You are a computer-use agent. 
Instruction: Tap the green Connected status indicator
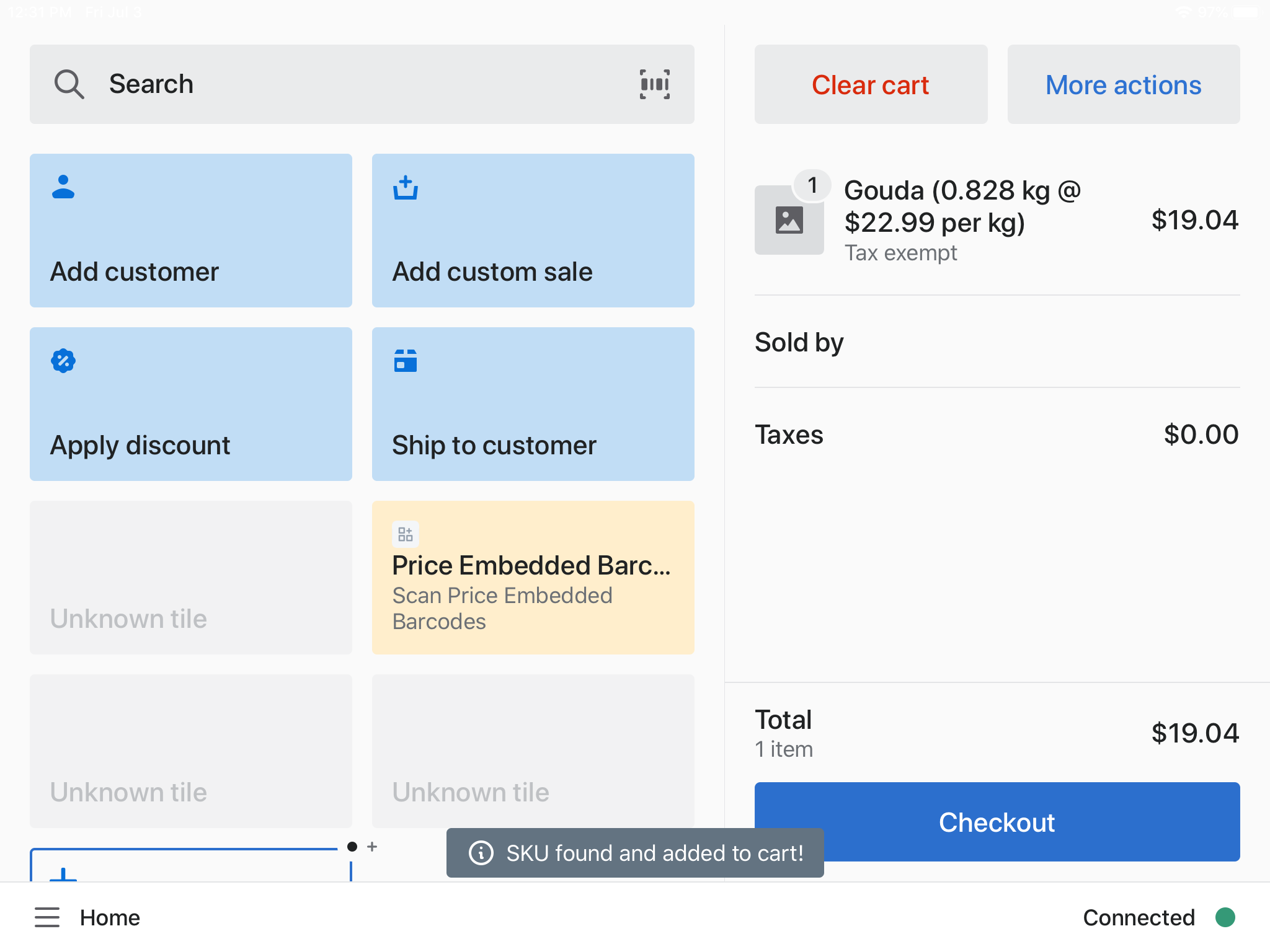pos(1225,917)
